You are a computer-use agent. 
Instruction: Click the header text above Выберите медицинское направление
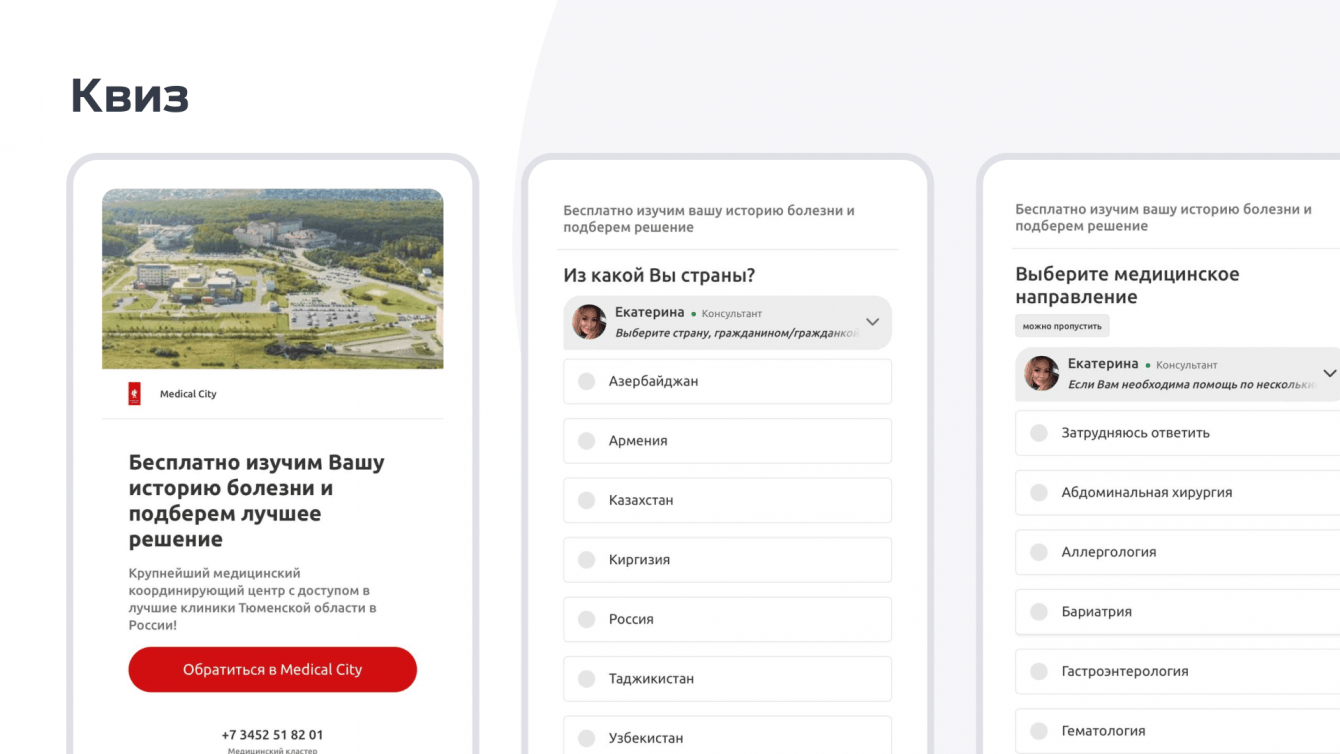tap(1163, 218)
